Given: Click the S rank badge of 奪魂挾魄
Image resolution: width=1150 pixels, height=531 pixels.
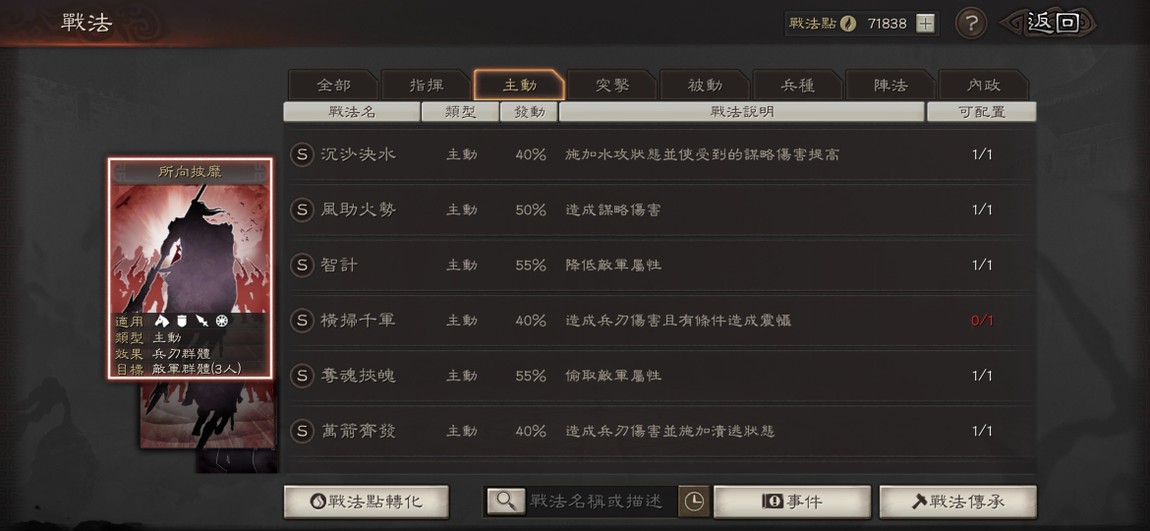Looking at the screenshot, I should 301,376.
